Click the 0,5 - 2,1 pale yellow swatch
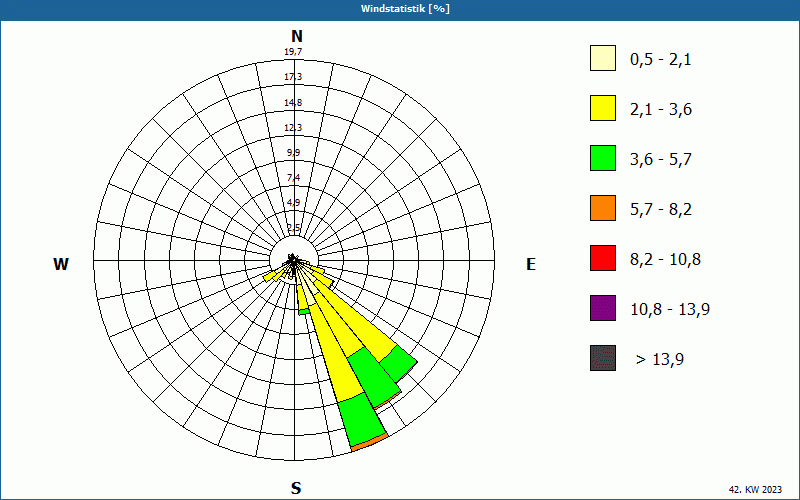Image resolution: width=800 pixels, height=500 pixels. tap(603, 58)
